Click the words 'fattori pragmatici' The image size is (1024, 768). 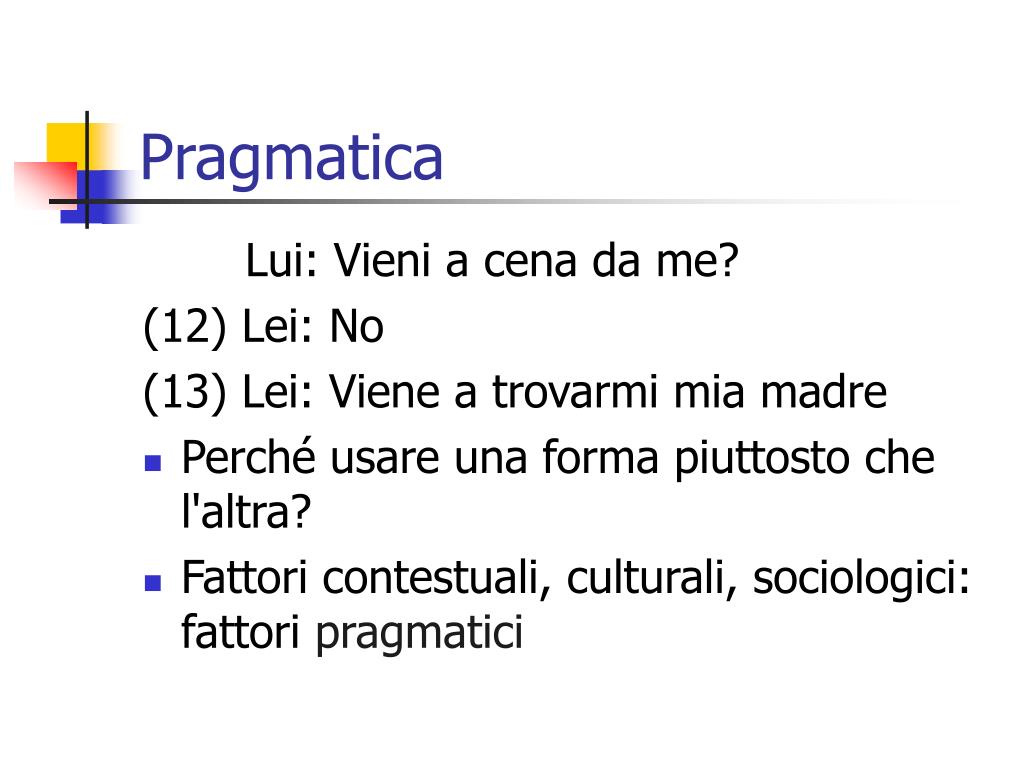click(x=352, y=633)
